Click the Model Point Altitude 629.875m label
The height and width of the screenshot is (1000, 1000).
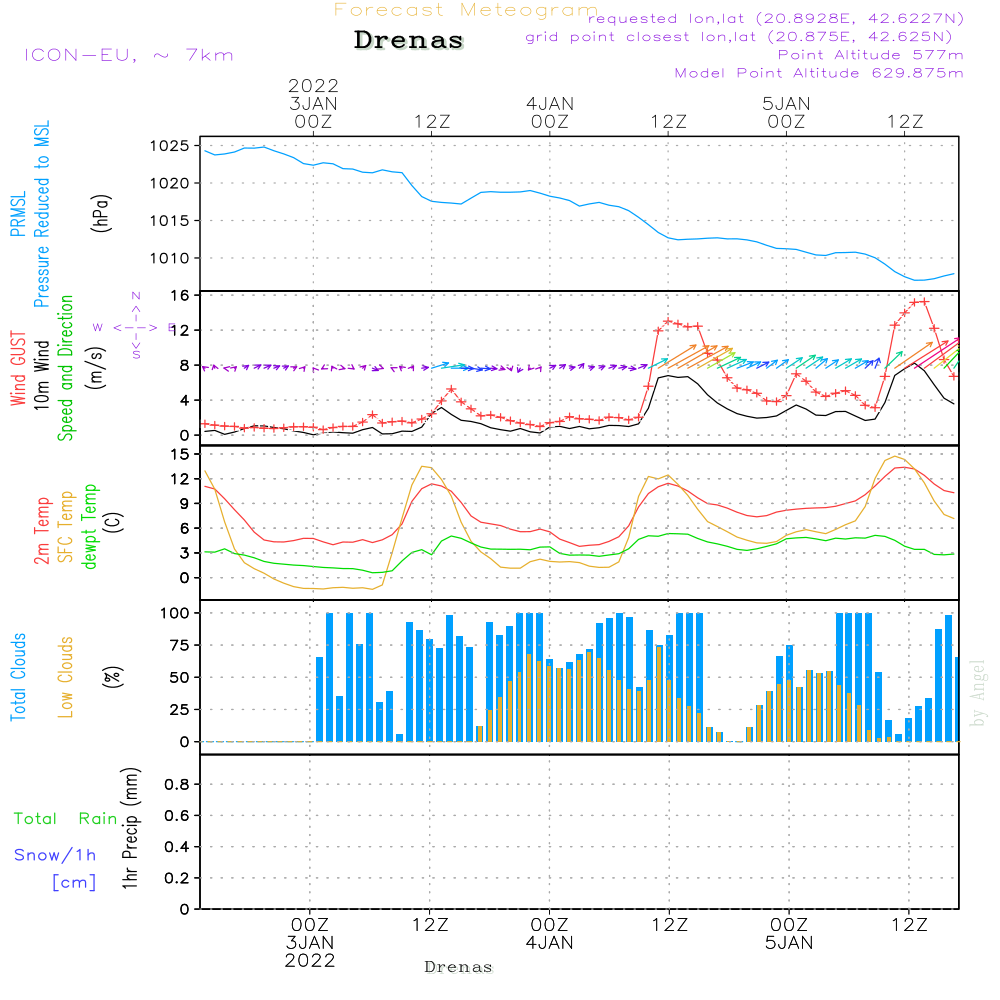click(x=819, y=73)
